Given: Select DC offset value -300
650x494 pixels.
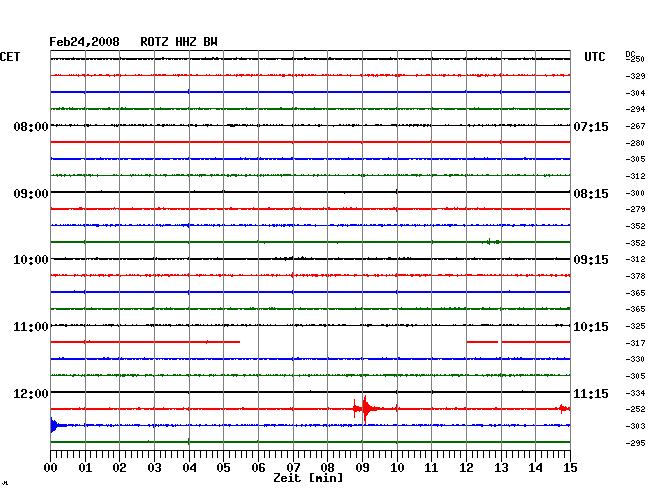Looking at the screenshot, I should pyautogui.click(x=635, y=193).
